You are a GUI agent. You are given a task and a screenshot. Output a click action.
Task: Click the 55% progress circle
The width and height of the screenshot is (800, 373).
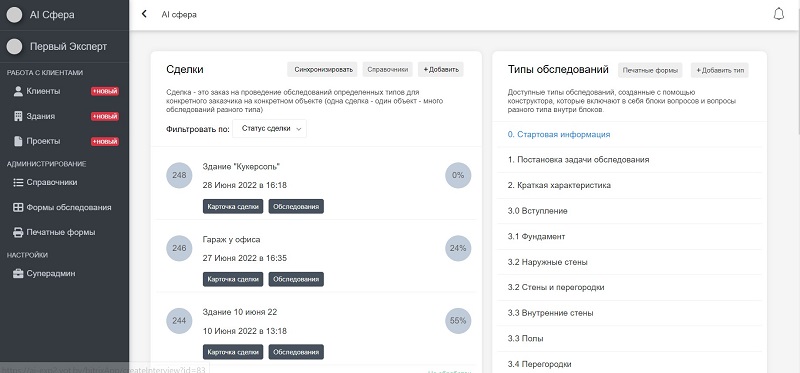click(x=458, y=321)
